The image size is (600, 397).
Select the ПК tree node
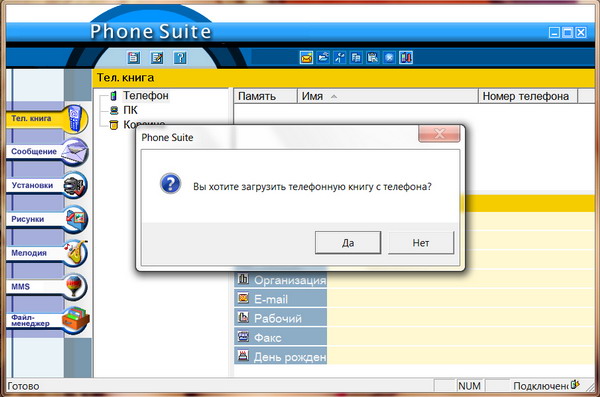click(130, 110)
